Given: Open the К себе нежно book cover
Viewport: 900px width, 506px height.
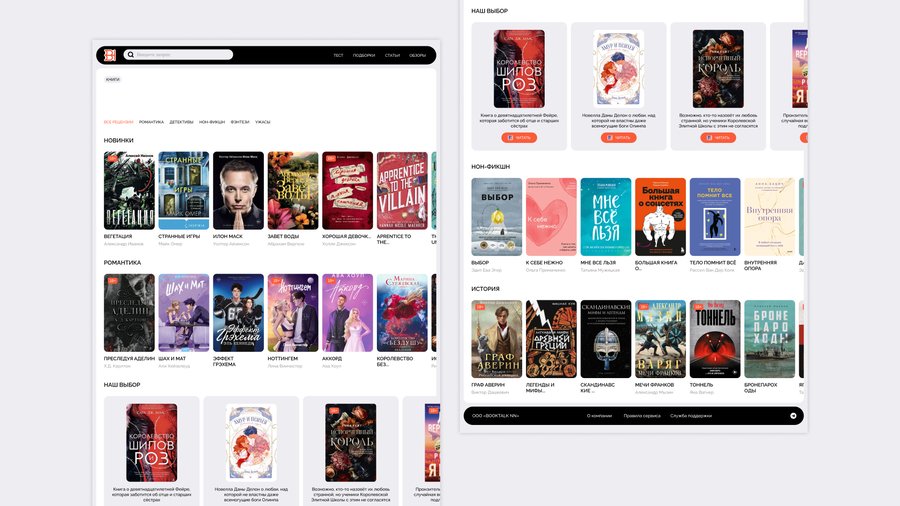Looking at the screenshot, I should (x=551, y=217).
